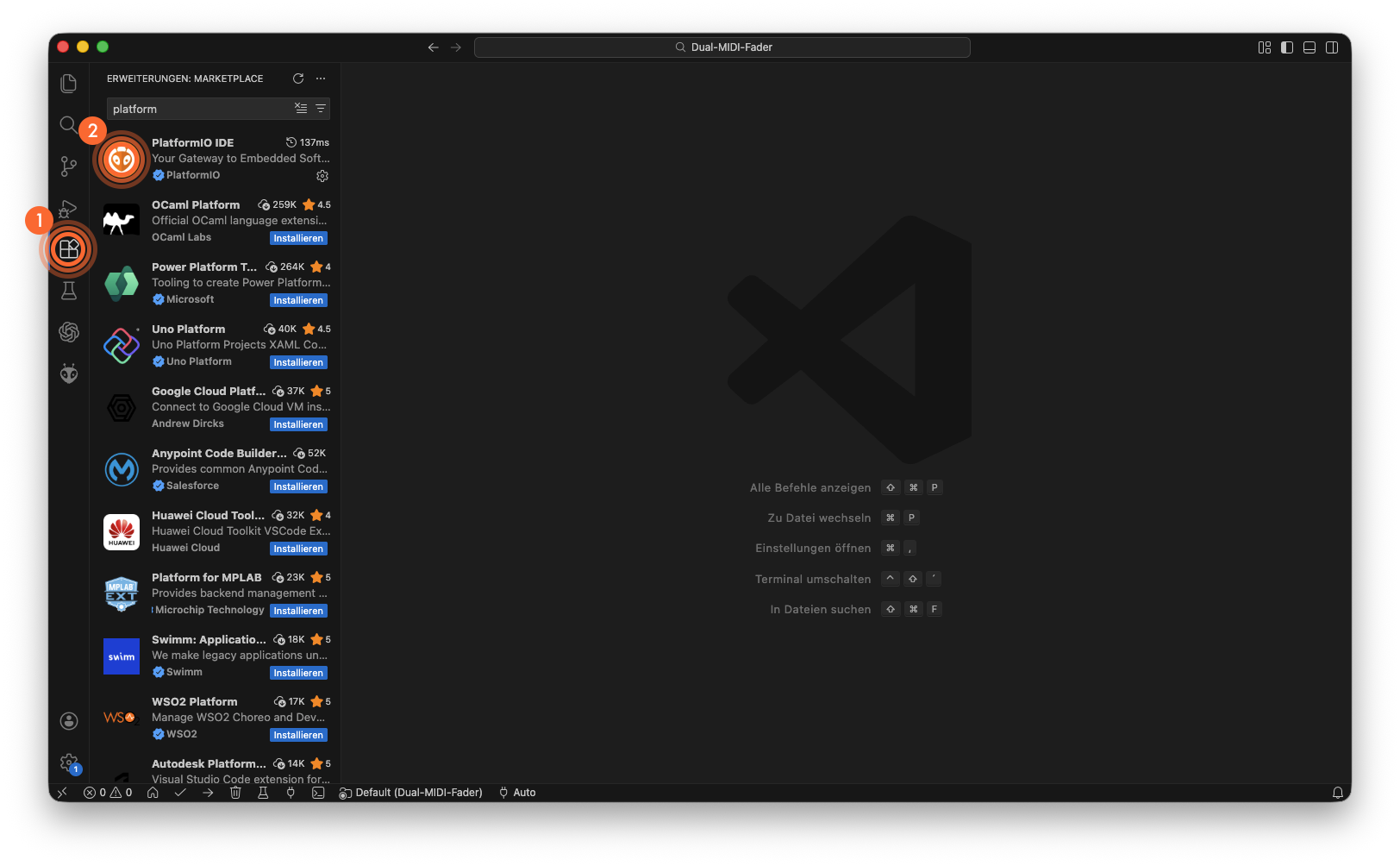Open the Testing flask view in activity bar
This screenshot has height=866, width=1400.
point(69,291)
